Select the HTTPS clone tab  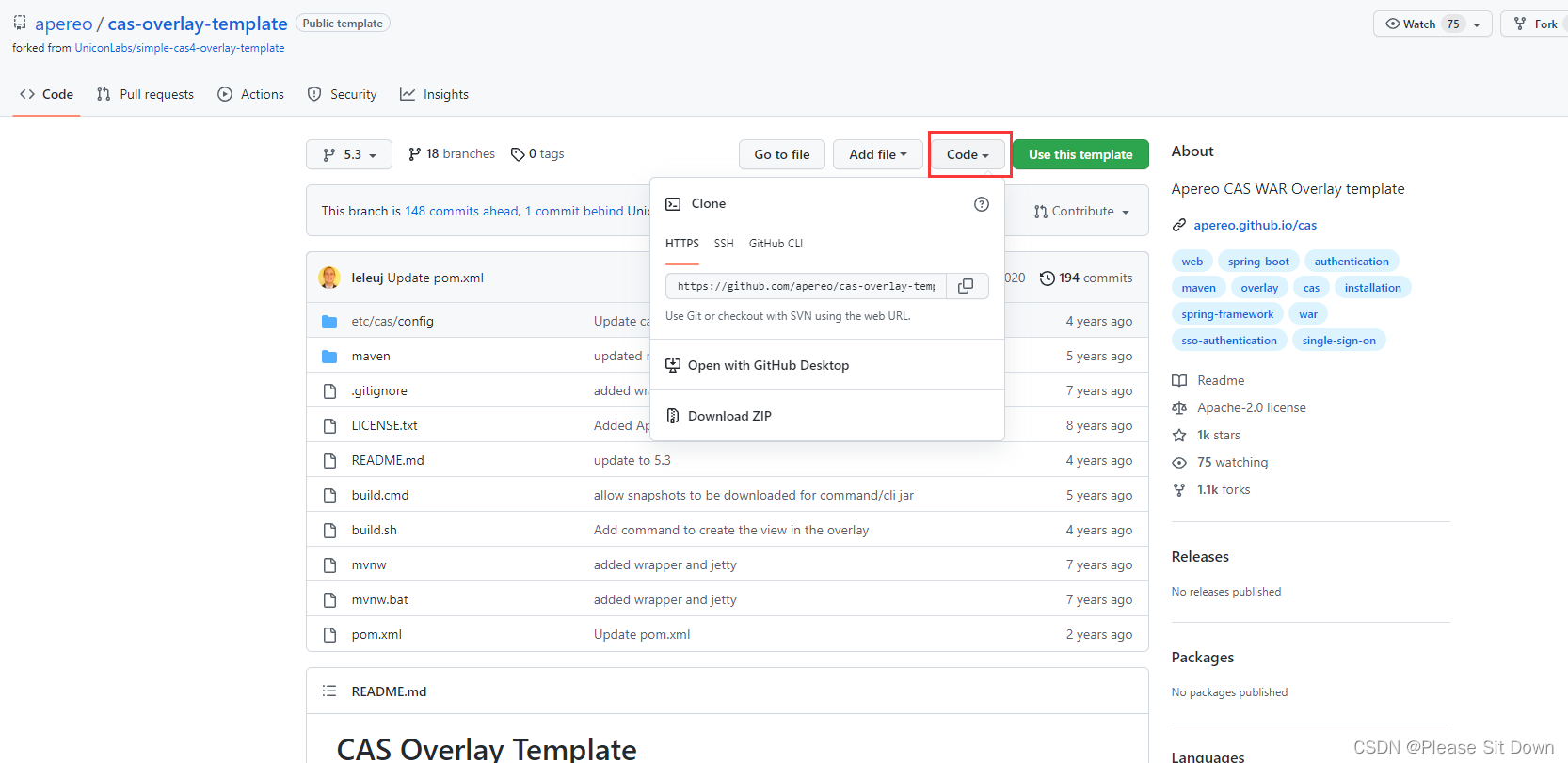coord(682,244)
